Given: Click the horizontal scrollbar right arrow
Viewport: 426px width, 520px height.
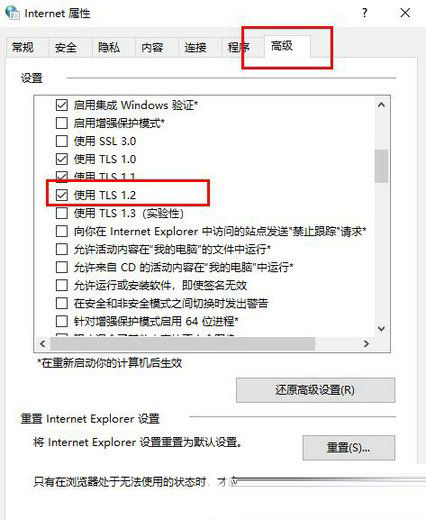Looking at the screenshot, I should 366,344.
